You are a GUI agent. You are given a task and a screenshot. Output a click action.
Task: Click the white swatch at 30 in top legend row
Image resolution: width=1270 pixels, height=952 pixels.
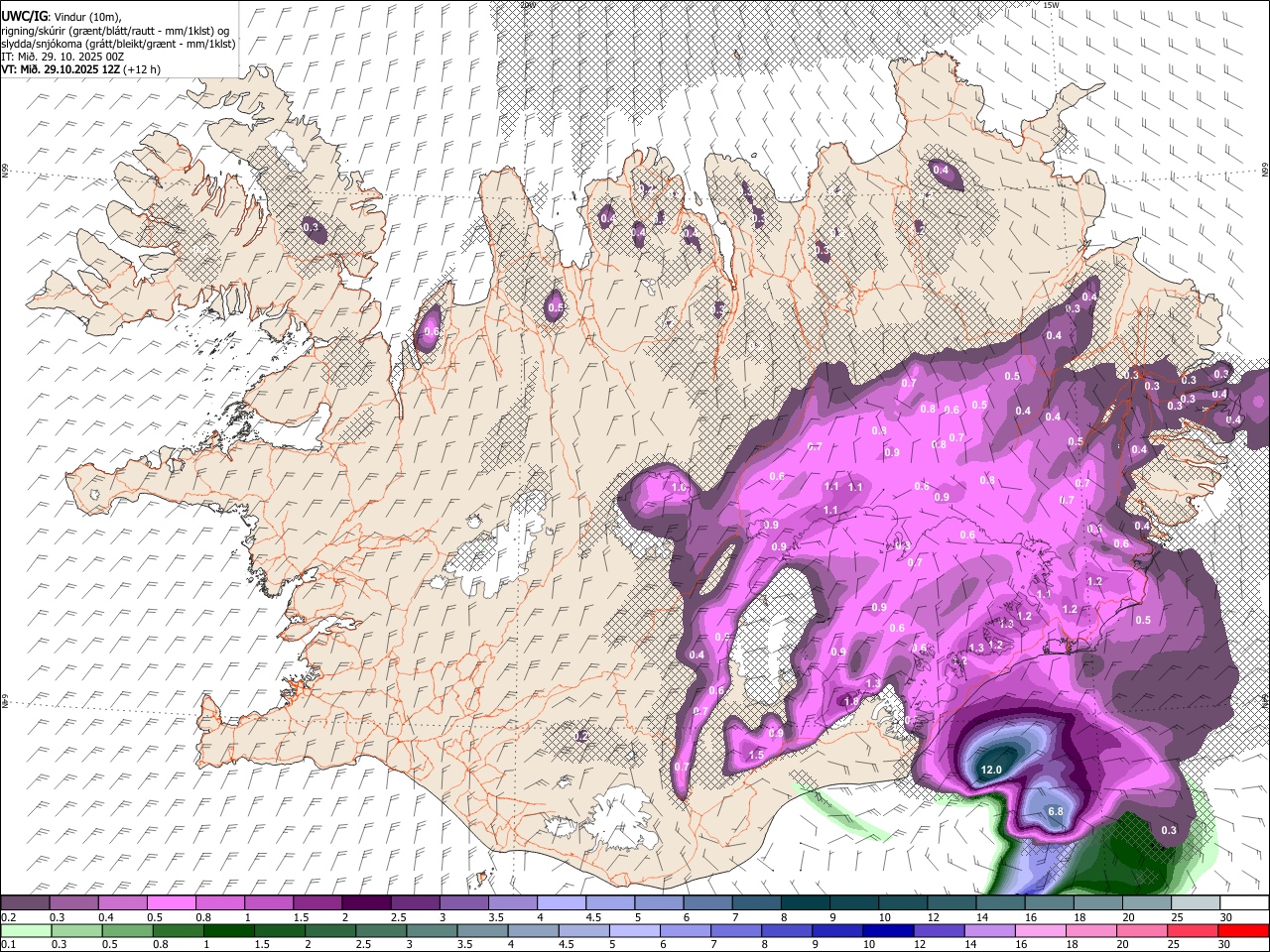1243,903
